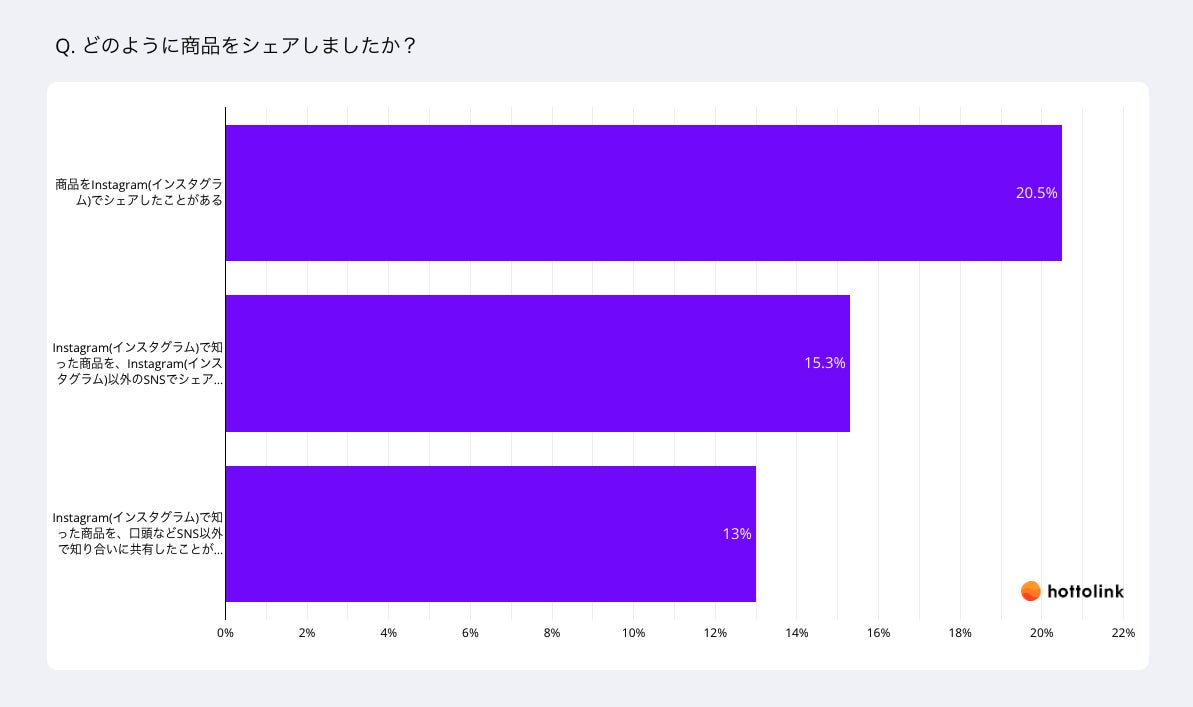Click the 18% x-axis tick label
Image resolution: width=1193 pixels, height=707 pixels.
[x=959, y=632]
